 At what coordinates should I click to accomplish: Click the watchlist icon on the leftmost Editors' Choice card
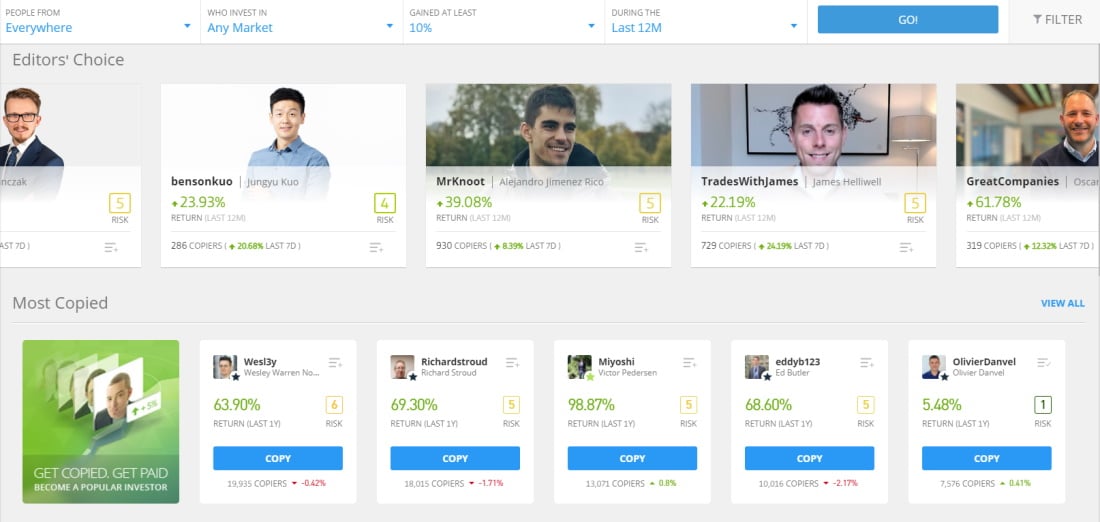coord(111,247)
